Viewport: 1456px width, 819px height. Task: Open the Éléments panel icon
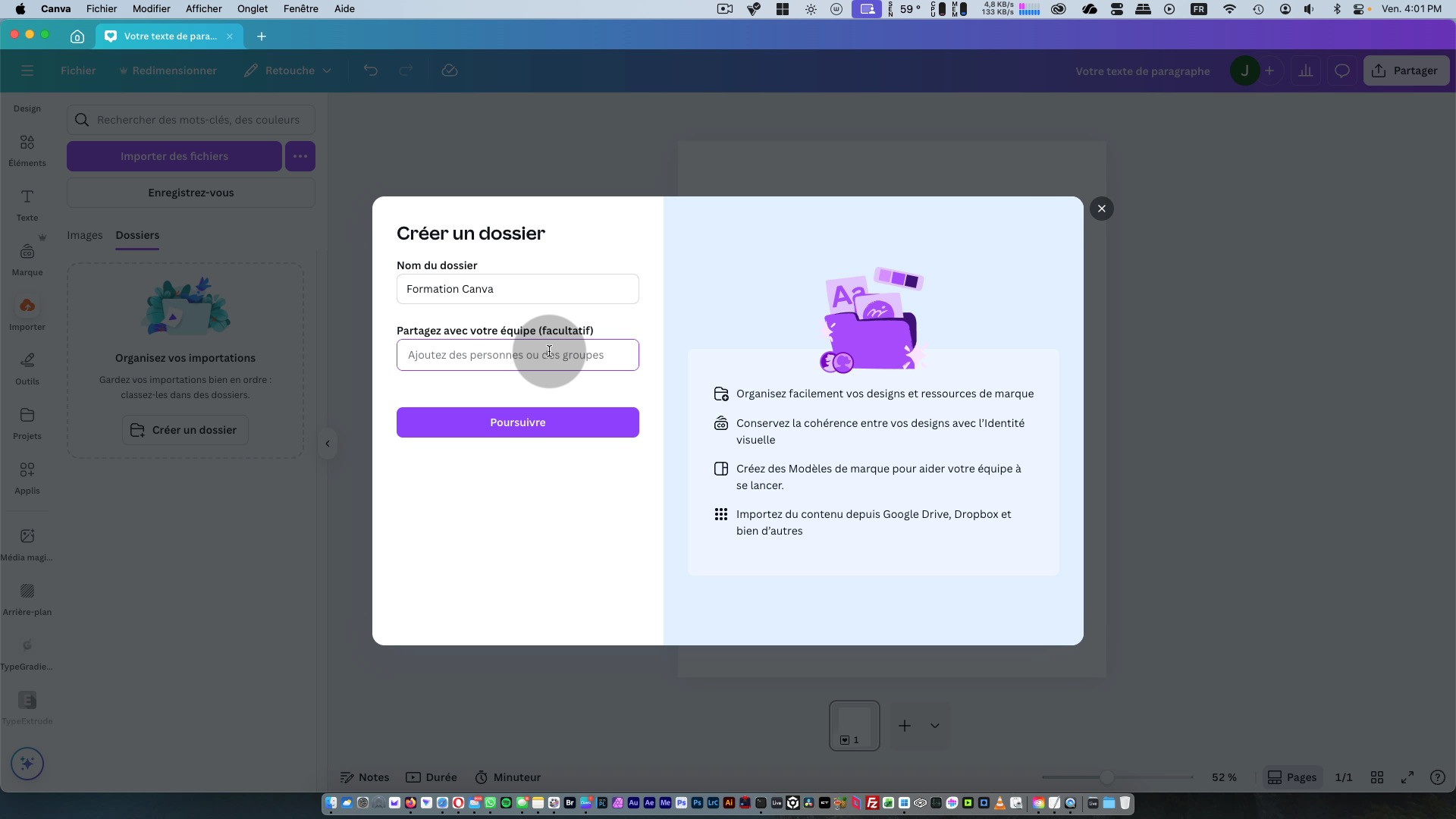click(x=27, y=143)
